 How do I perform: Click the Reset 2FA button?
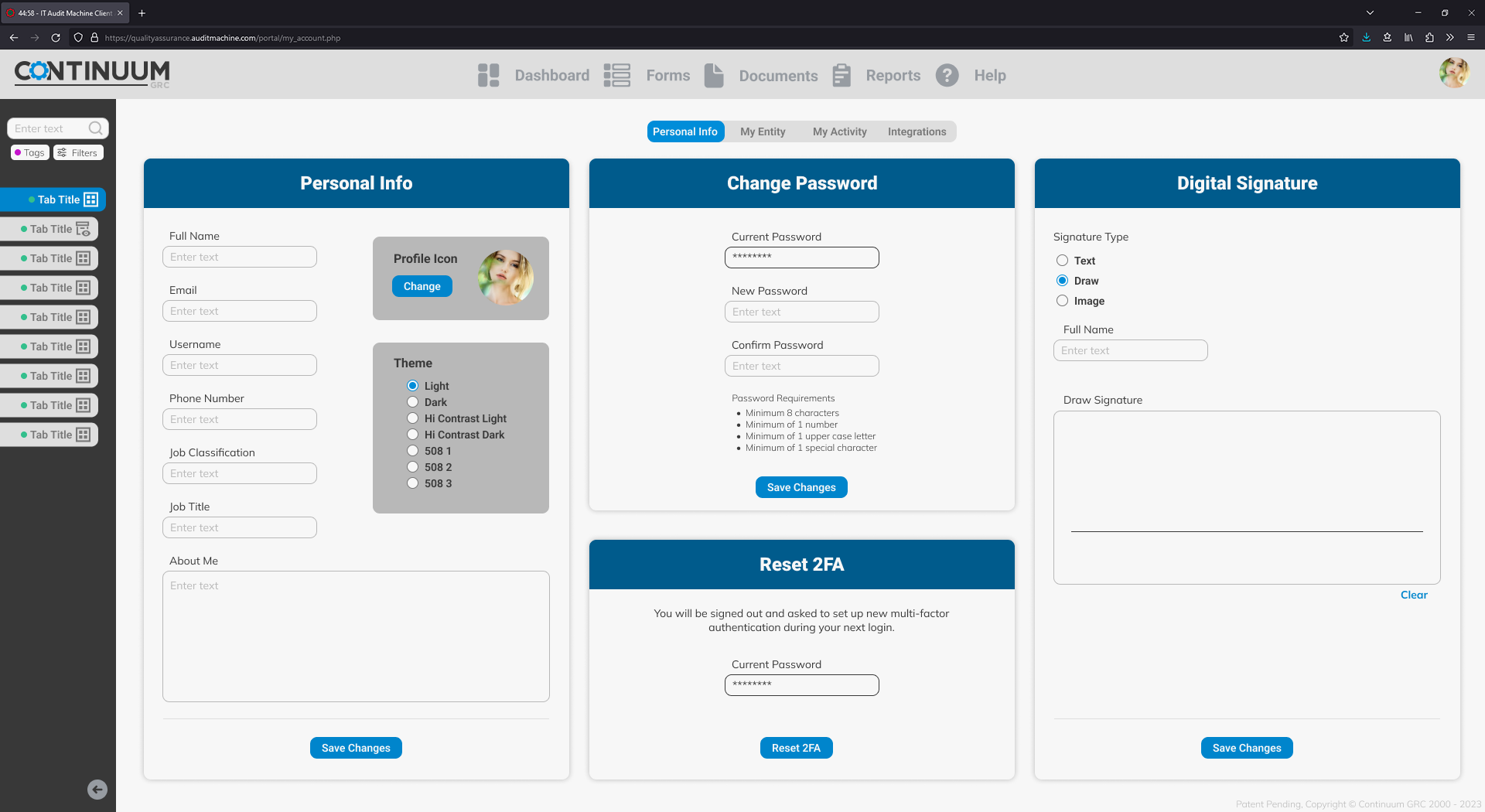796,748
